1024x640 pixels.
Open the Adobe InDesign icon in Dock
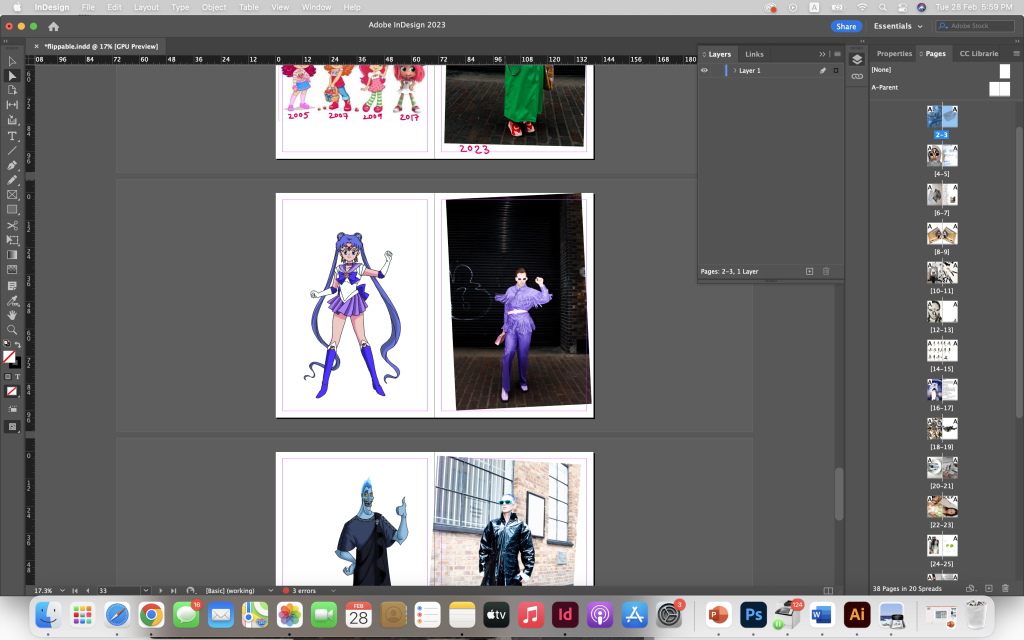point(565,615)
